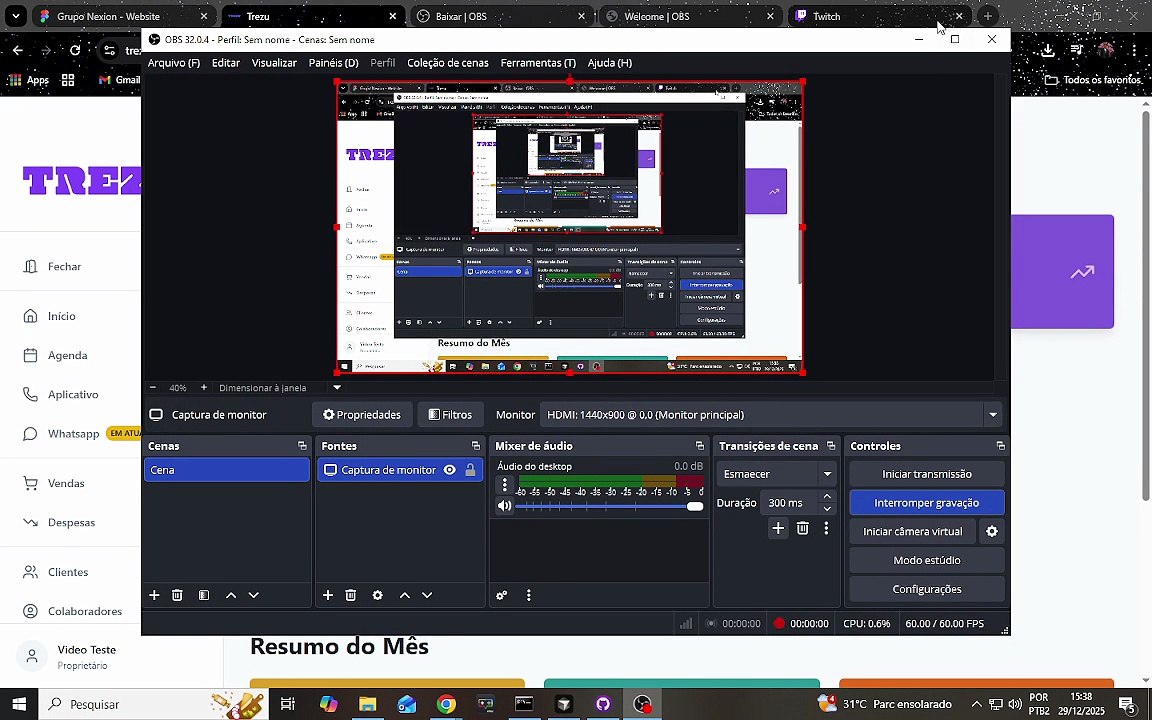Image resolution: width=1152 pixels, height=720 pixels.
Task: Open source properties gear in Fontes panel
Action: tap(378, 595)
